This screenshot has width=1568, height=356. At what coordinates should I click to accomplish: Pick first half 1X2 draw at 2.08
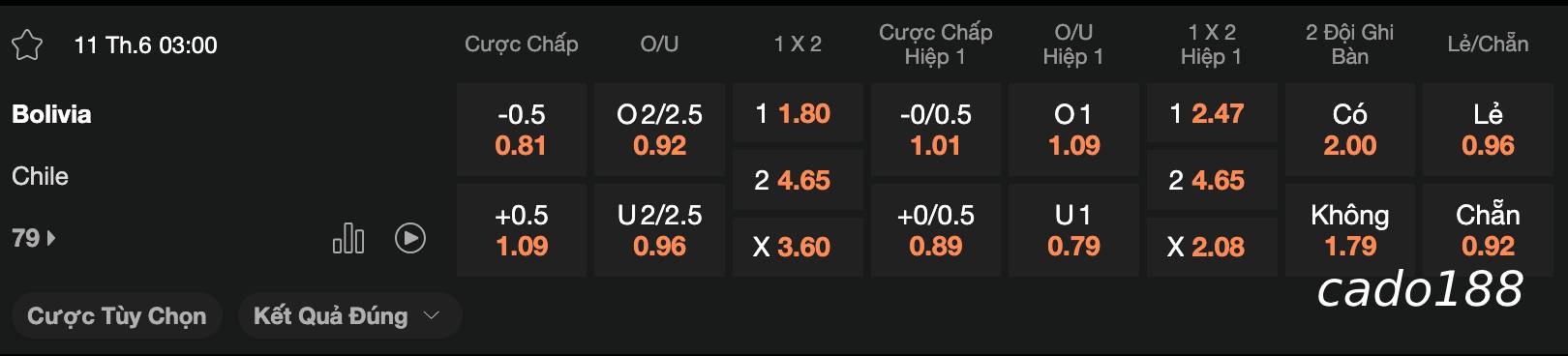point(1212,247)
